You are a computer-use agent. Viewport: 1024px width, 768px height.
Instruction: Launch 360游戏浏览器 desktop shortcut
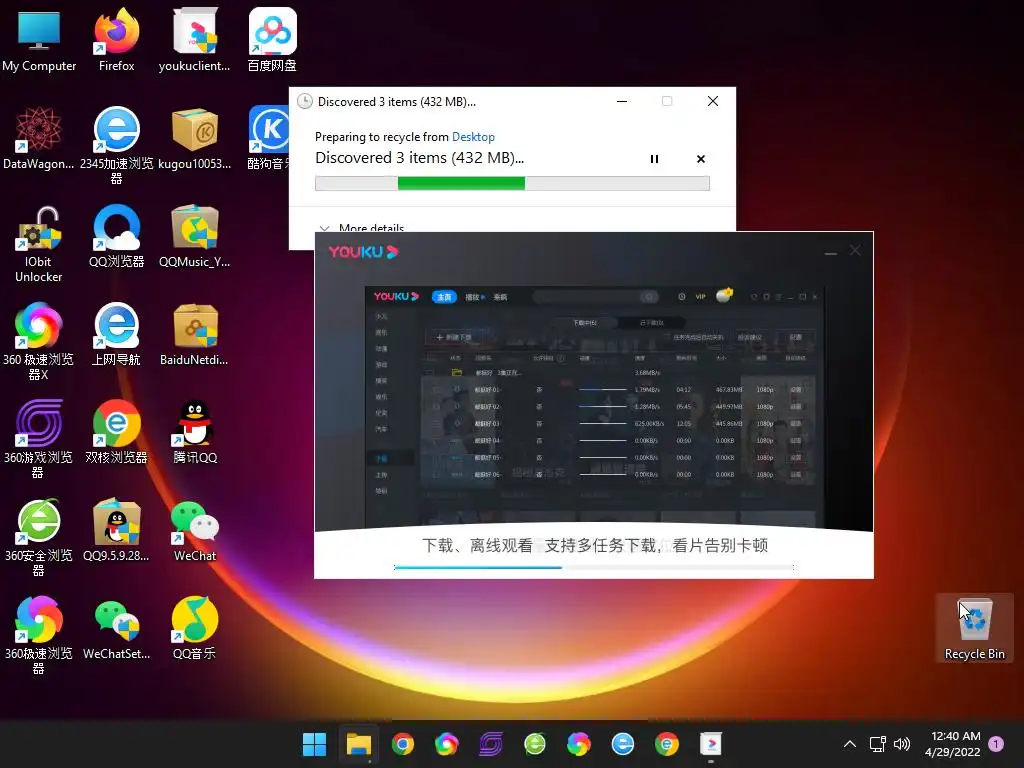39,439
